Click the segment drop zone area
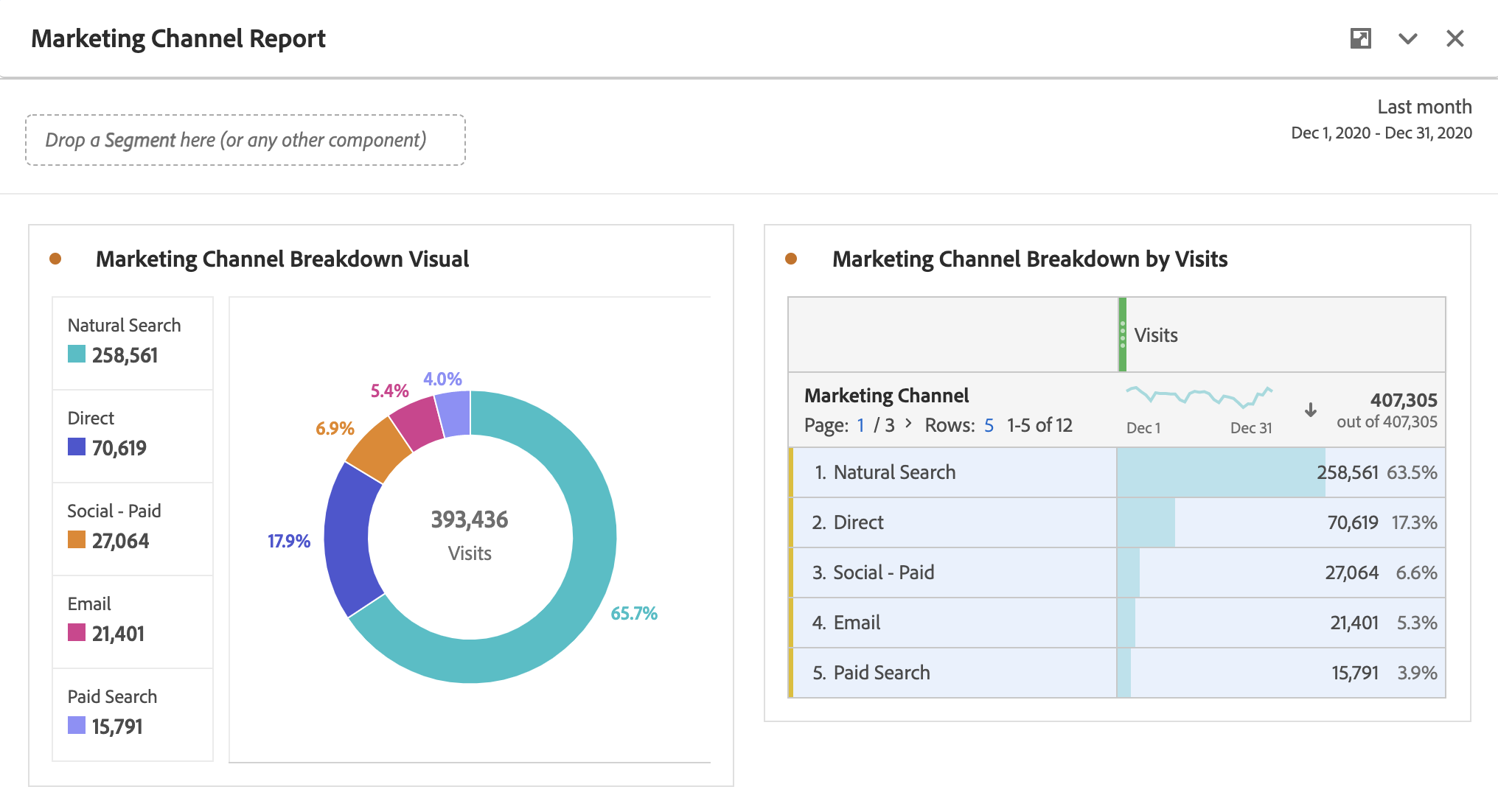 click(x=245, y=140)
